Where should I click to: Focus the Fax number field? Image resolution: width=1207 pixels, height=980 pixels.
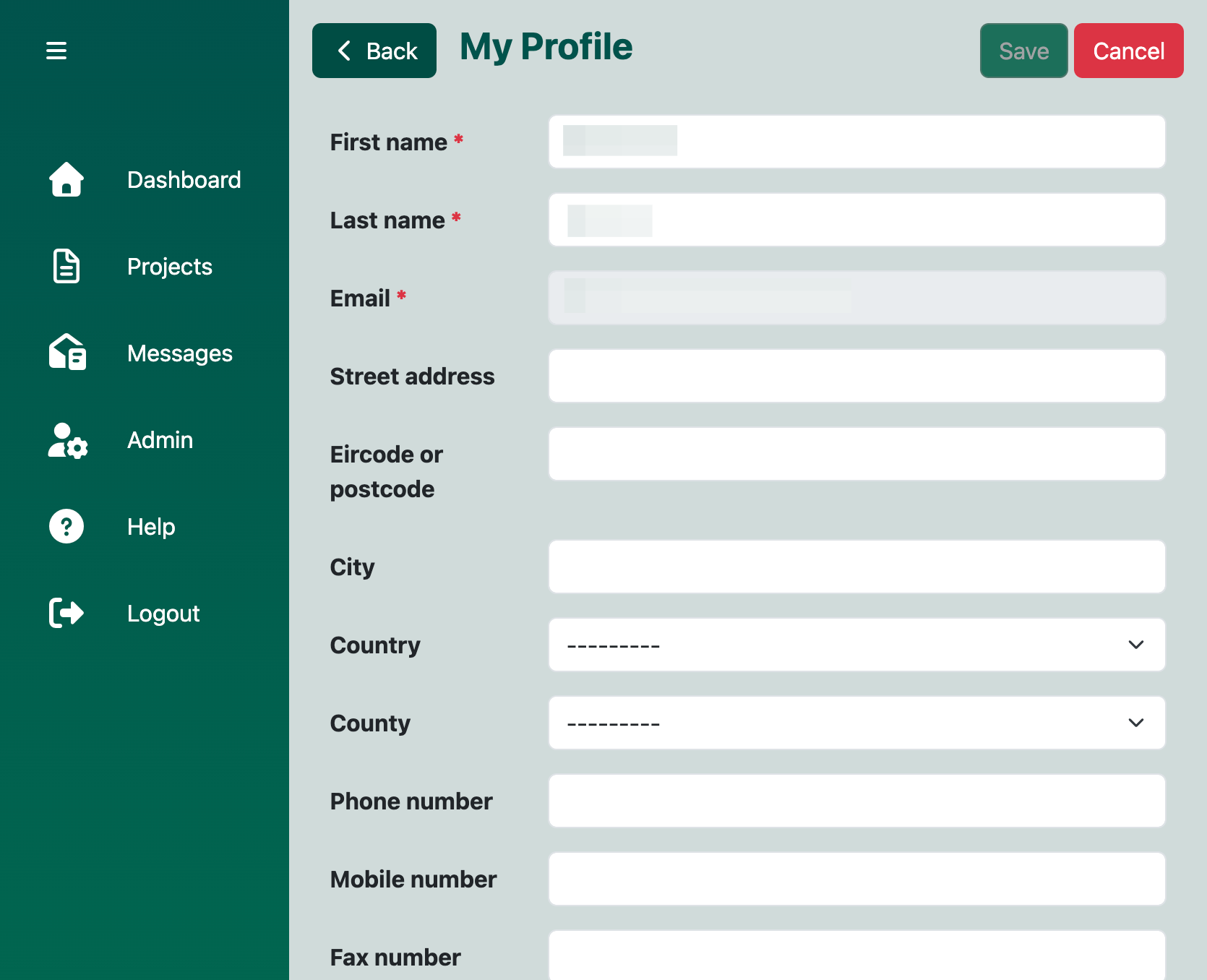(857, 955)
